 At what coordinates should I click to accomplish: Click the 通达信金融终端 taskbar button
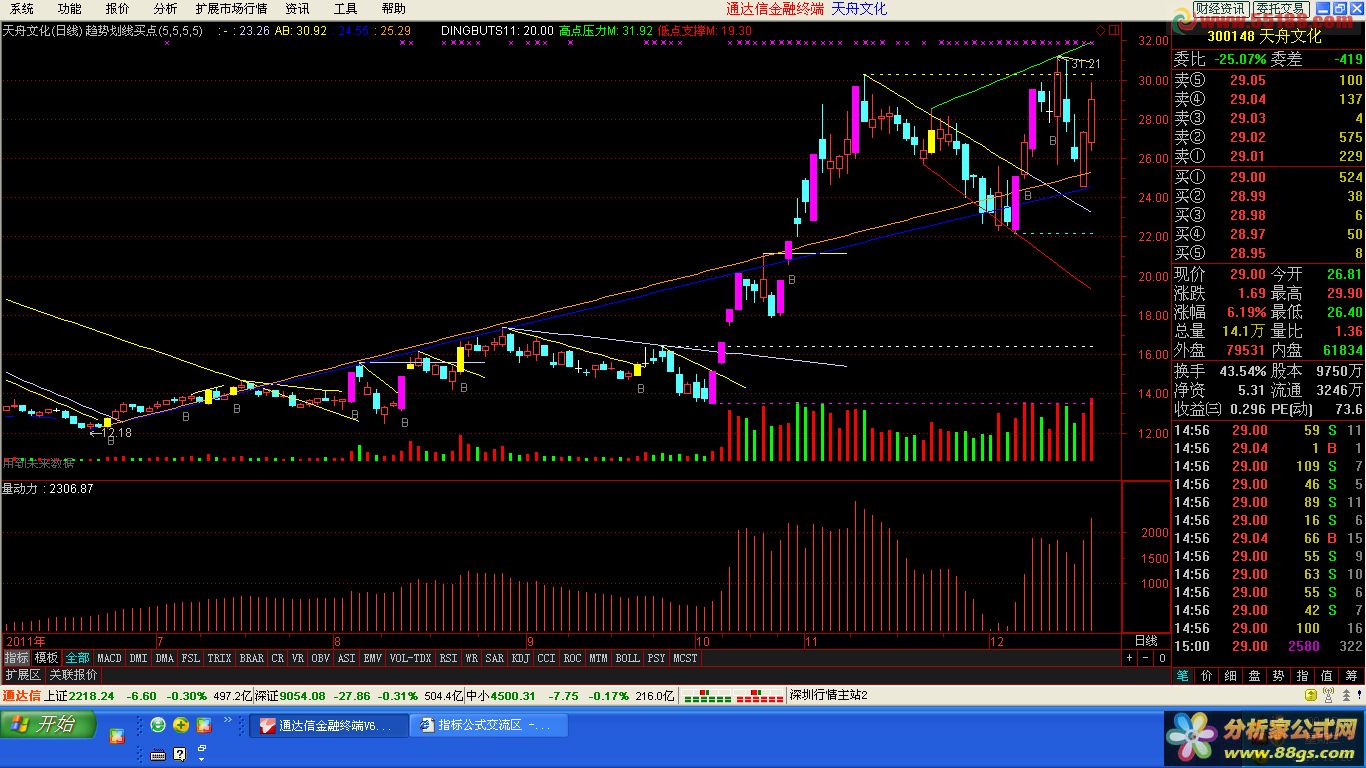(328, 725)
